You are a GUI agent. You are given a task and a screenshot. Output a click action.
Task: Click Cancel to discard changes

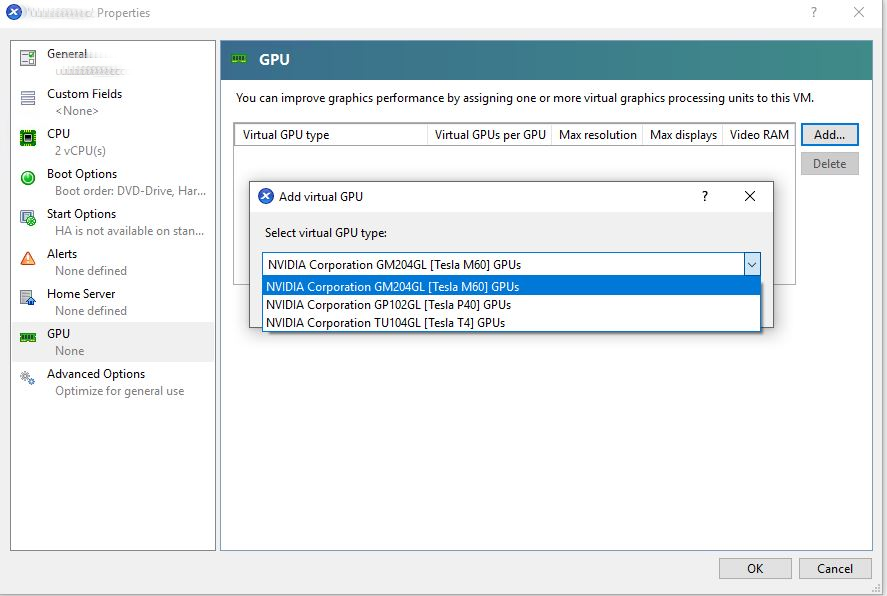click(x=834, y=567)
